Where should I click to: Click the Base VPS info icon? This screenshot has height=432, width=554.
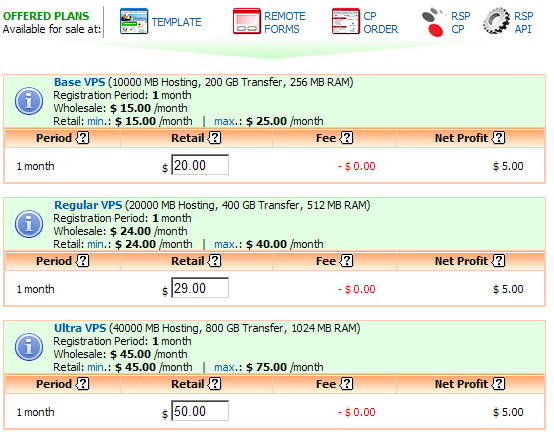point(29,101)
